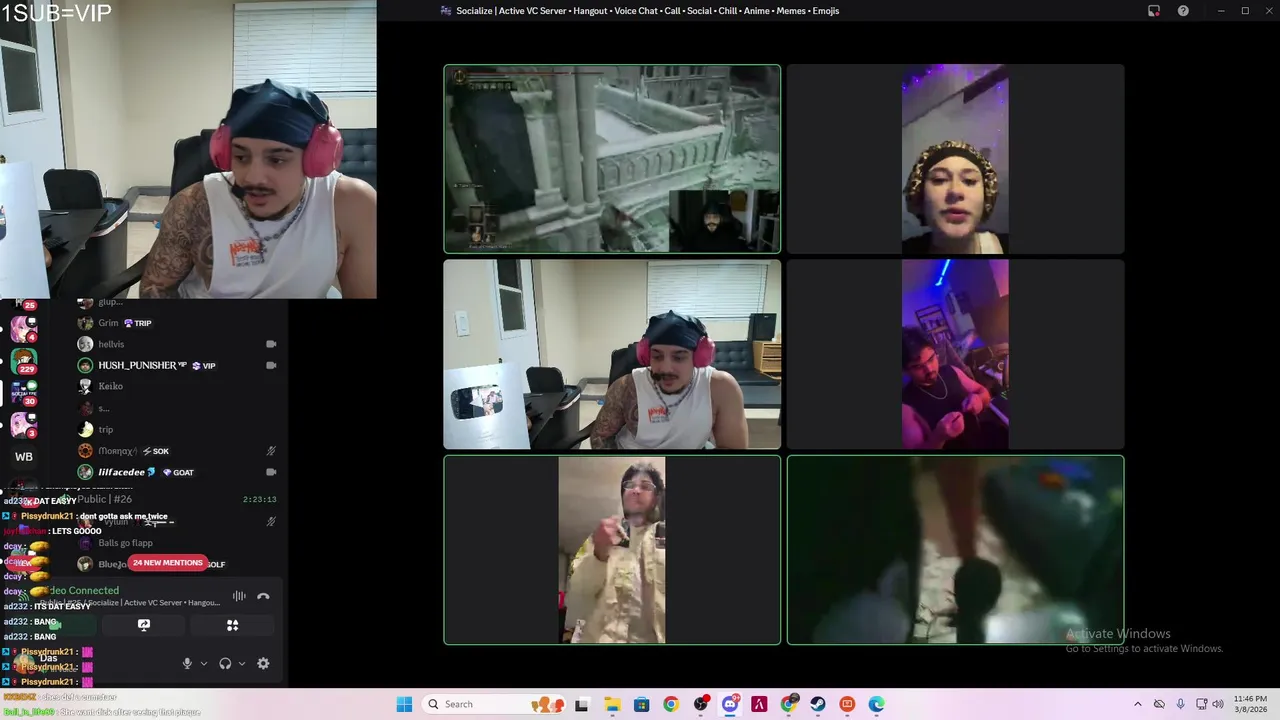This screenshot has height=720, width=1280.
Task: Click the 24 NEW MENTIONS pill
Action: pos(167,563)
